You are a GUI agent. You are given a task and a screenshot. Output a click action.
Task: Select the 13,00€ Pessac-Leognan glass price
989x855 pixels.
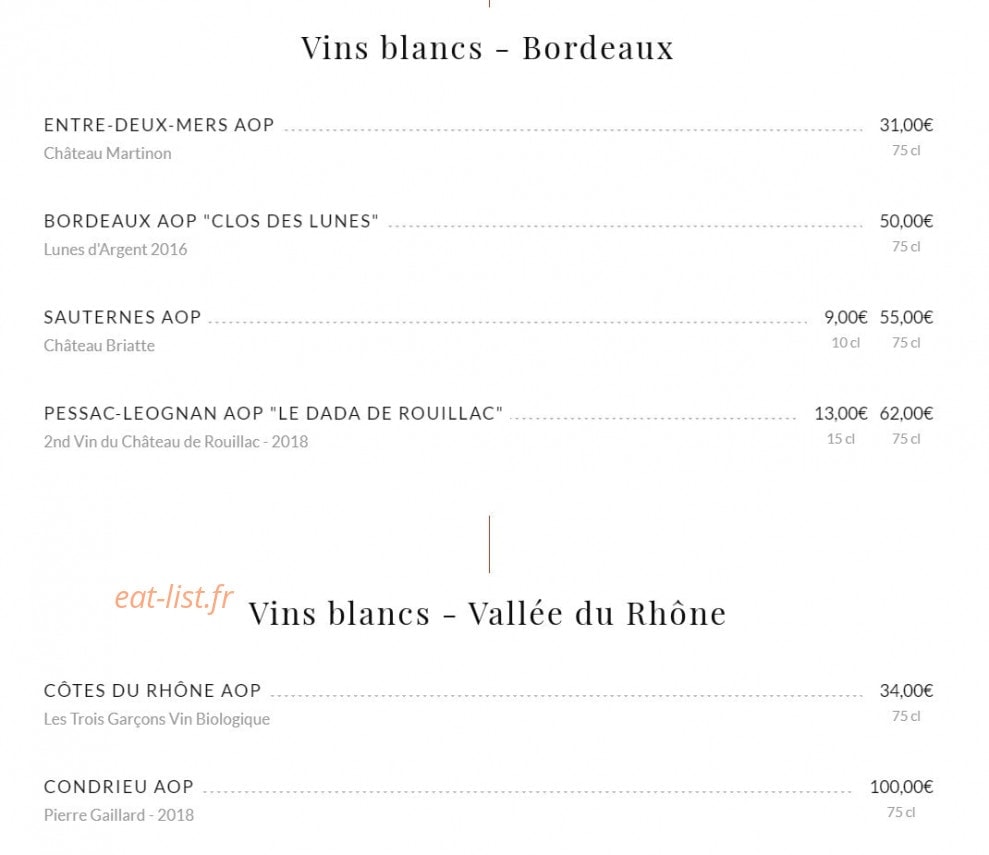[840, 414]
